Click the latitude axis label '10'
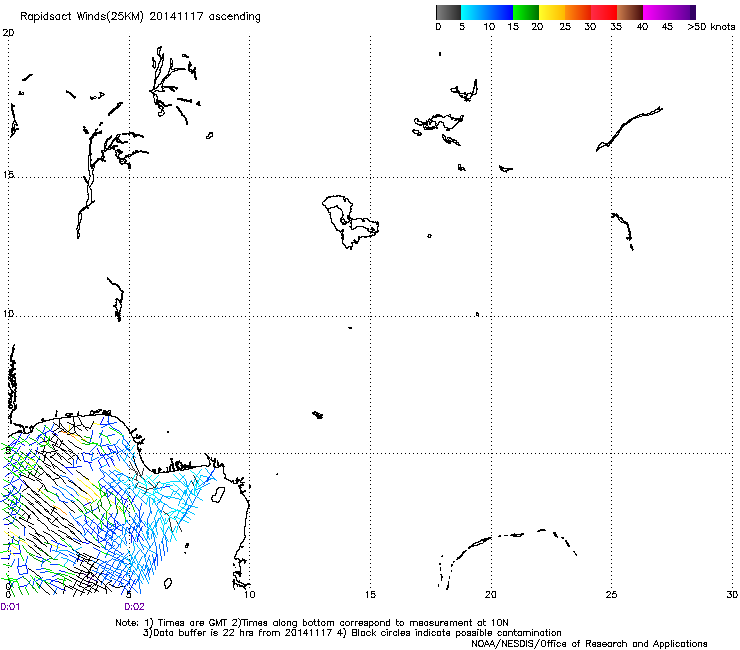The height and width of the screenshot is (650, 740). [x=8, y=313]
